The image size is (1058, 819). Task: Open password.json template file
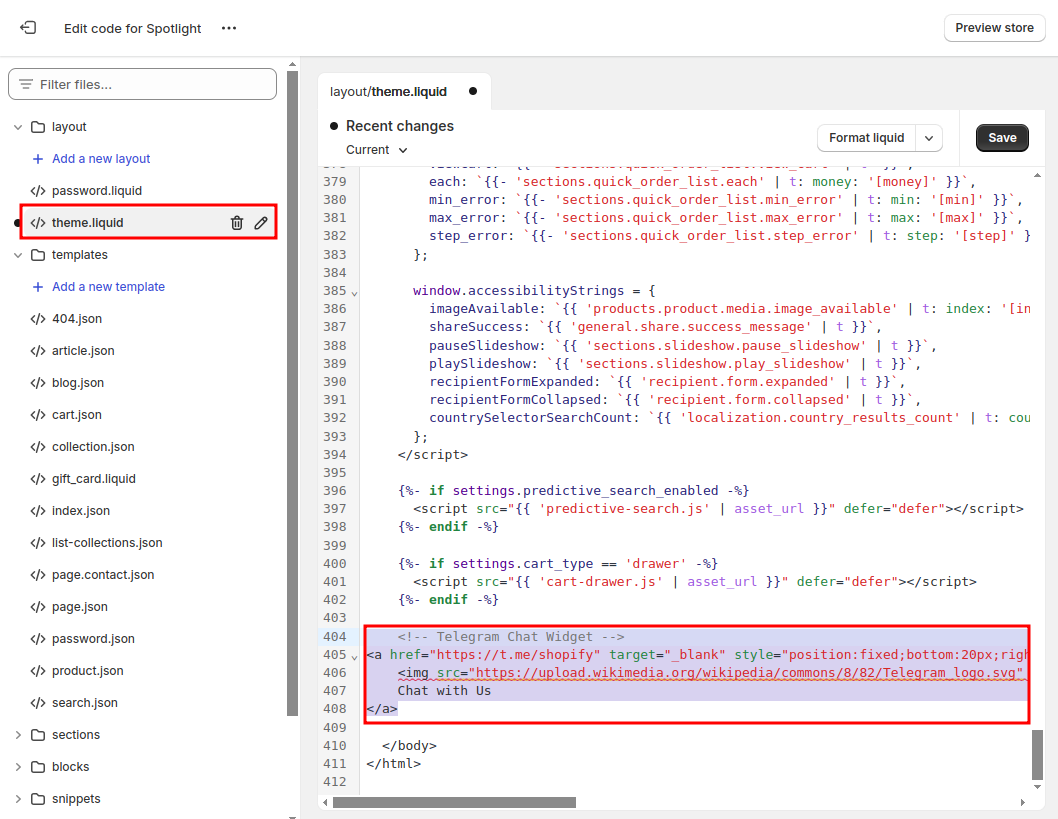coord(93,639)
